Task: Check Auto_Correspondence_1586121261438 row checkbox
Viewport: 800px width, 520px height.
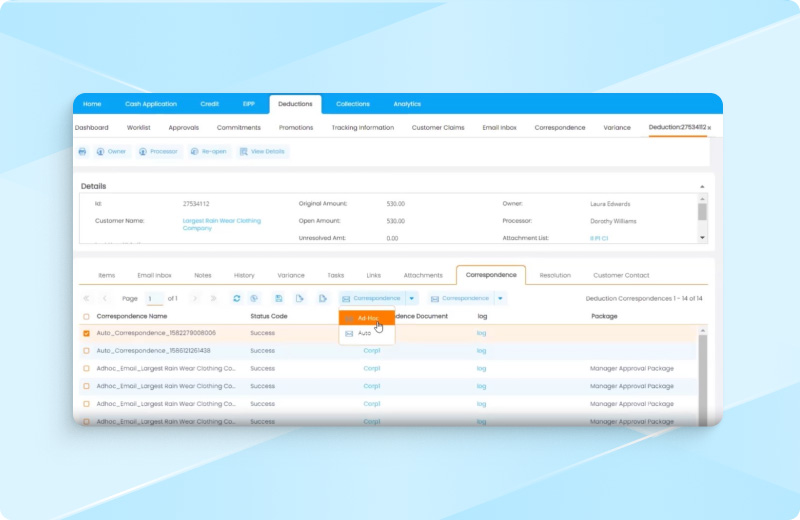Action: 86,351
